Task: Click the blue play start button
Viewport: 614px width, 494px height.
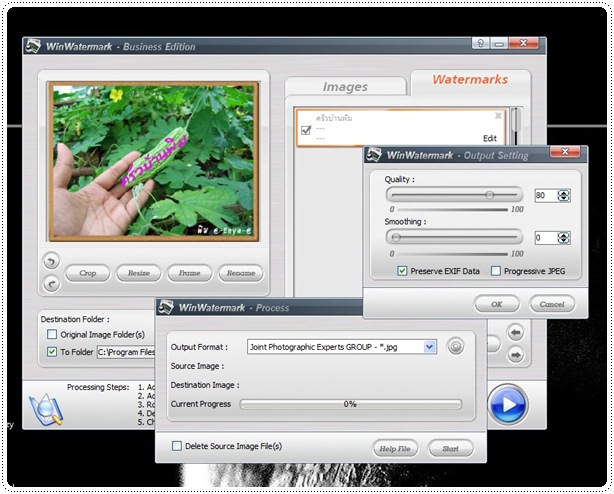Action: [x=508, y=405]
